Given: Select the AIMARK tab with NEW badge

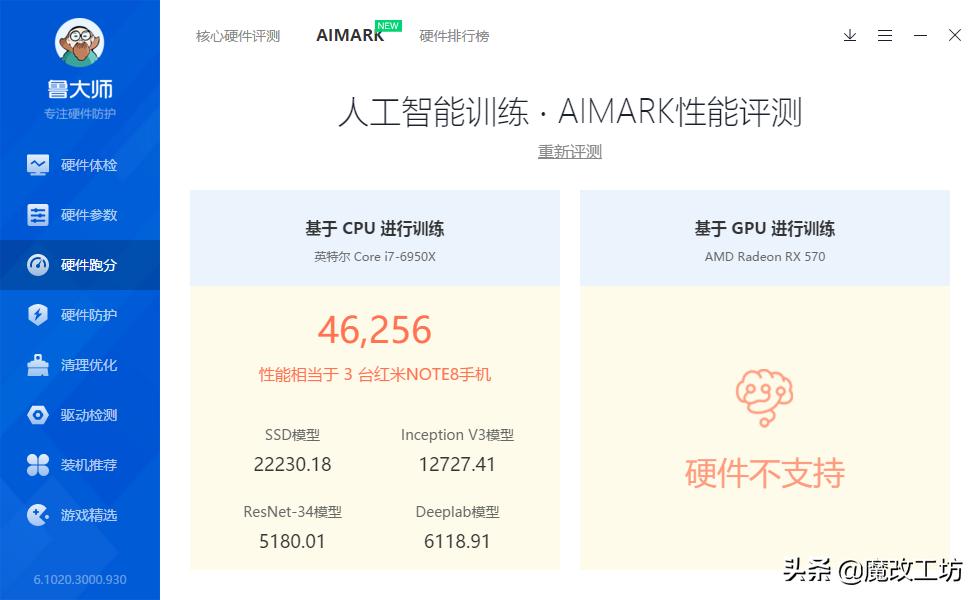Looking at the screenshot, I should tap(348, 35).
